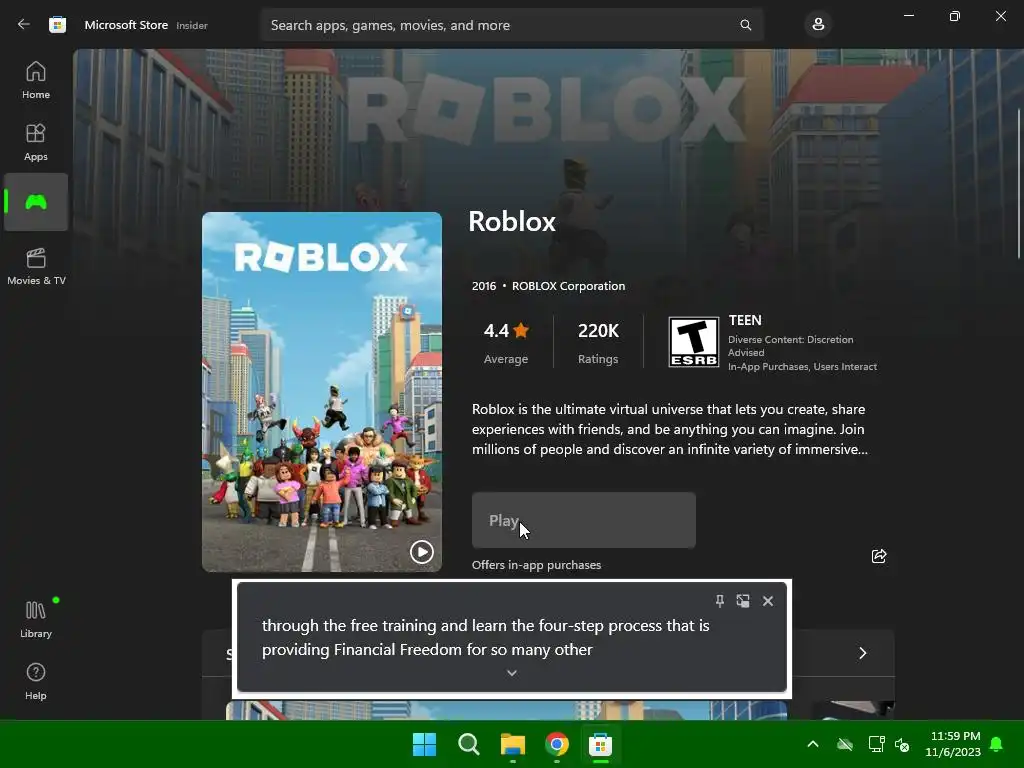Open the Home section in sidebar
Image resolution: width=1024 pixels, height=768 pixels.
(x=36, y=80)
